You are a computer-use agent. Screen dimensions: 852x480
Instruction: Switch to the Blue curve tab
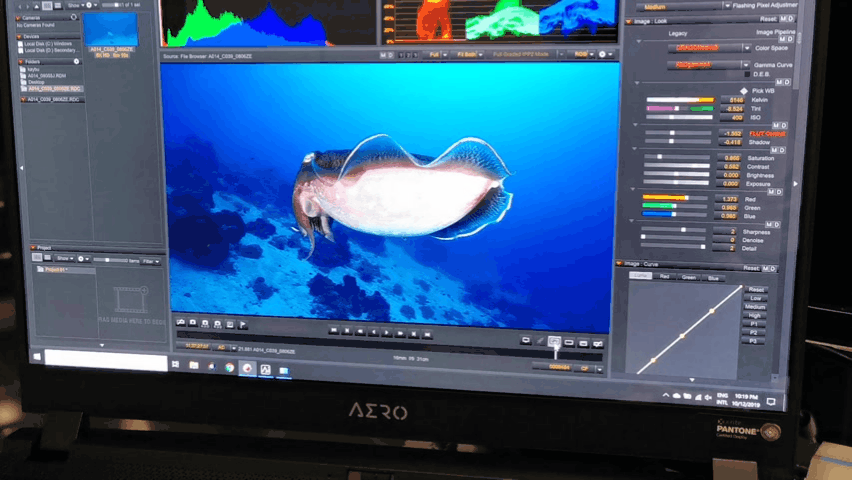pos(714,277)
